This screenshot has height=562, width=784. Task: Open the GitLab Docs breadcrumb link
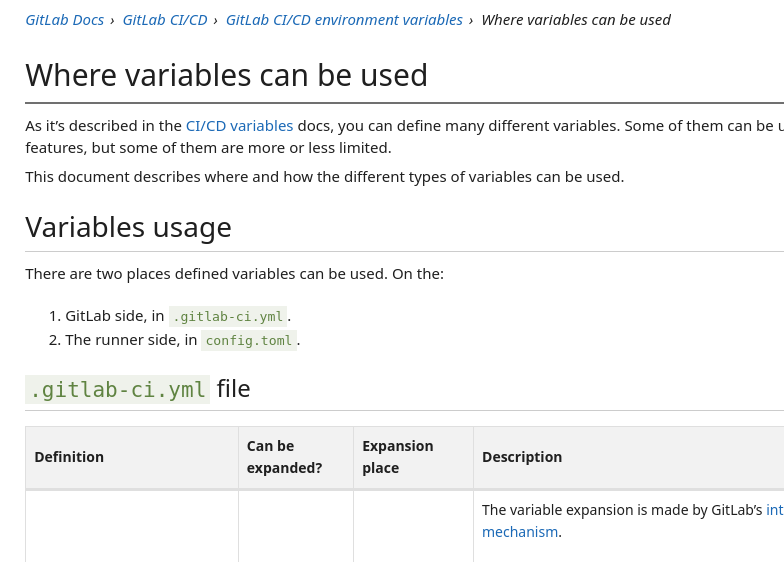[64, 20]
